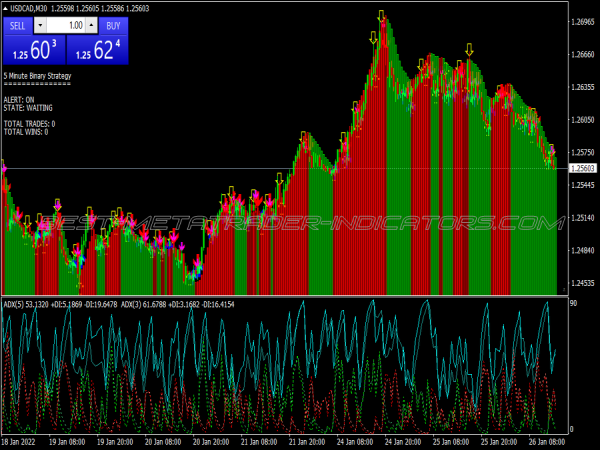The image size is (600, 450).
Task: Click the 21 Jan 08:00 time label
Action: (259, 442)
